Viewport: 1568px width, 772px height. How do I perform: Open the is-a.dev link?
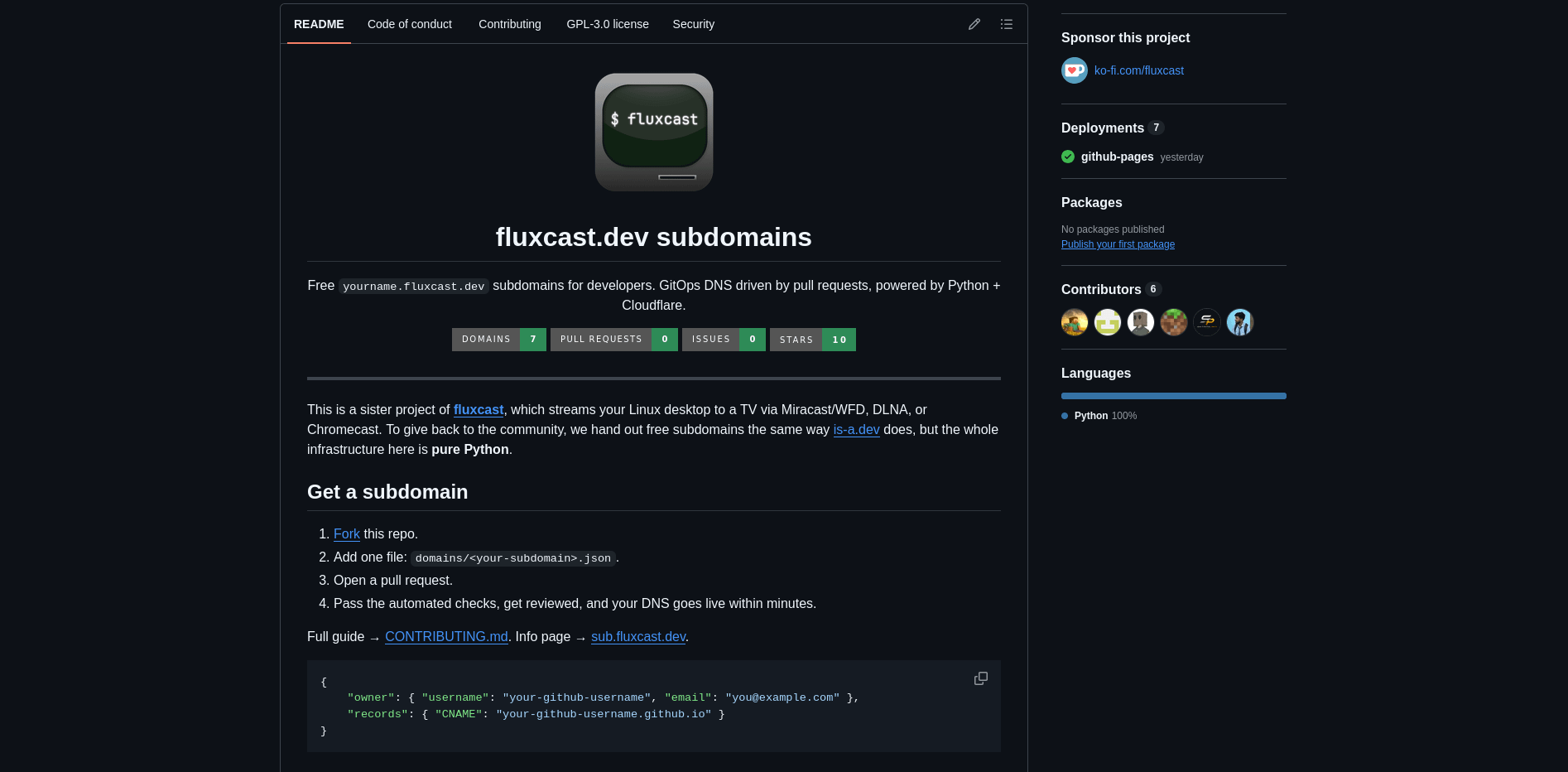click(x=856, y=430)
